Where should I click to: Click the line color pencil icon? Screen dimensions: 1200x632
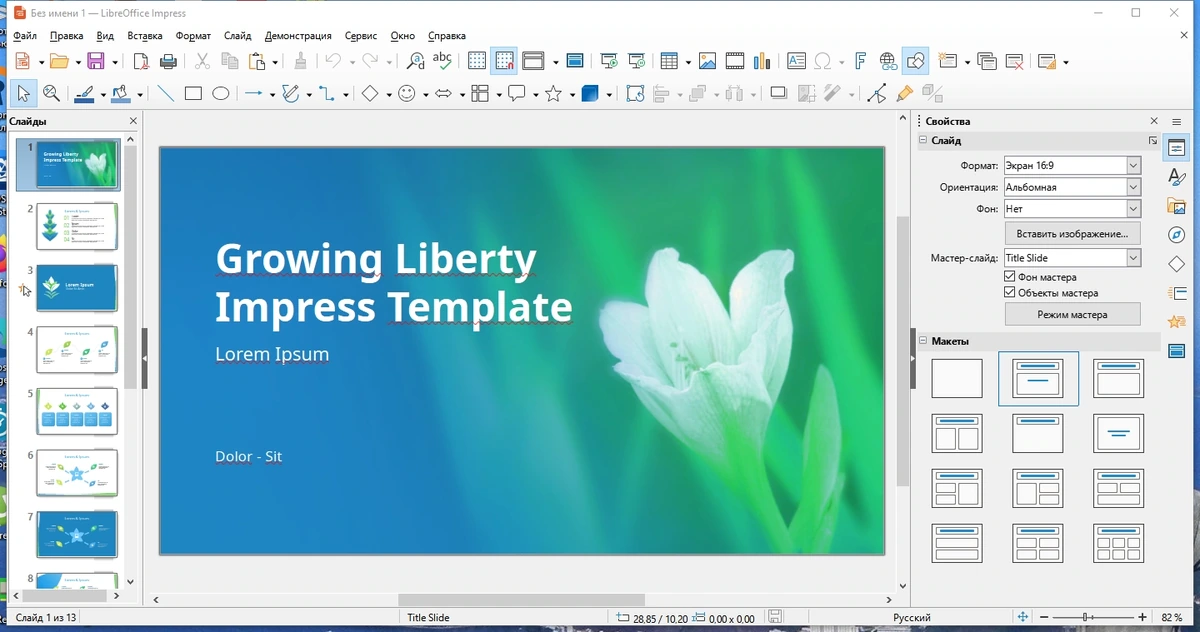84,94
